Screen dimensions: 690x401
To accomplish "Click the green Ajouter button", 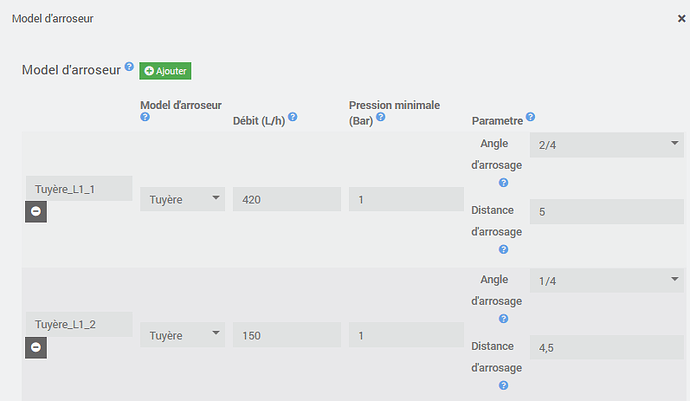I will [165, 71].
